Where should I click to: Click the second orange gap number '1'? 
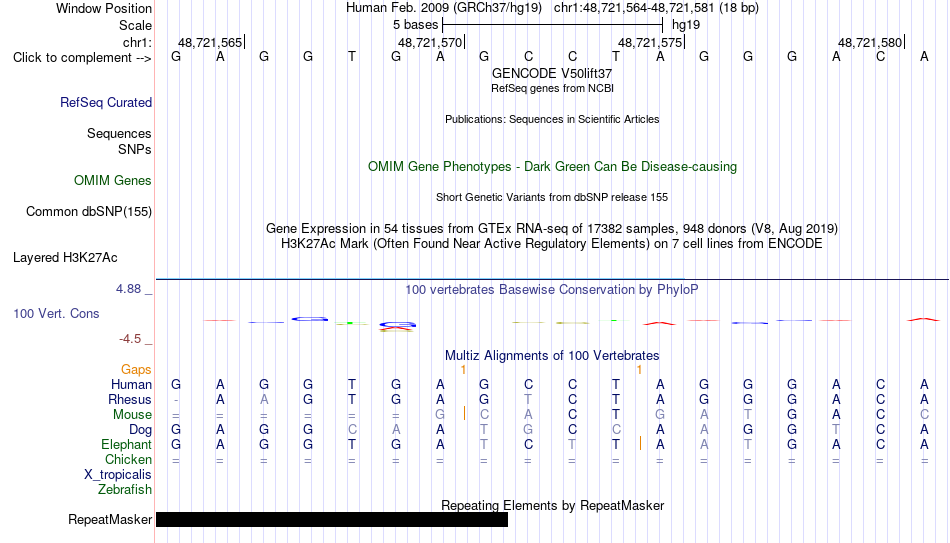click(639, 370)
